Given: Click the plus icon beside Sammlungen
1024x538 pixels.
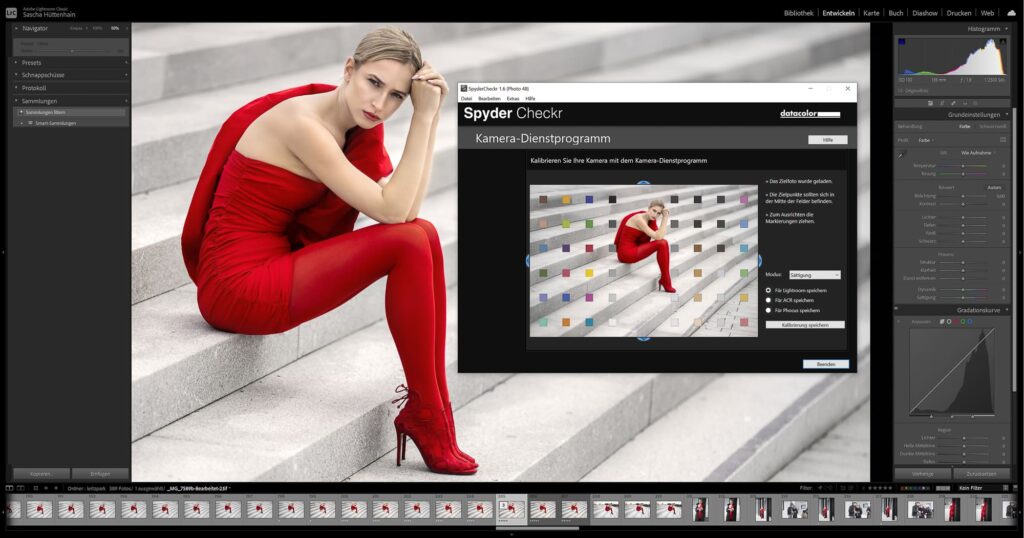Looking at the screenshot, I should click(x=126, y=101).
